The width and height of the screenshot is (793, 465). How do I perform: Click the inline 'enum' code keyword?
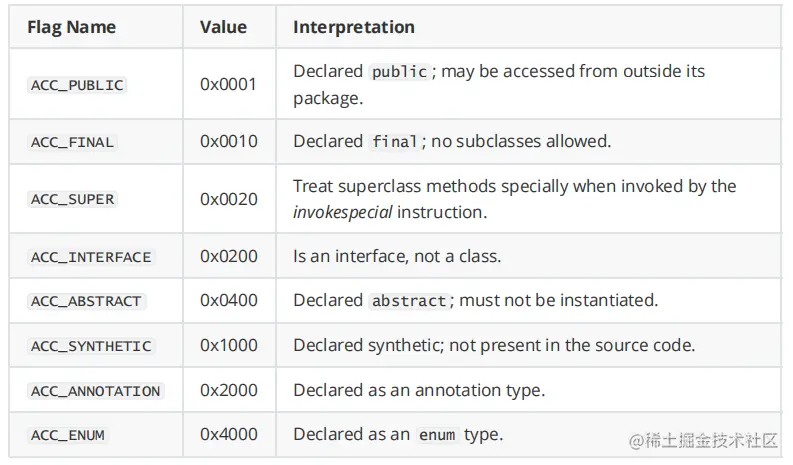click(x=435, y=436)
